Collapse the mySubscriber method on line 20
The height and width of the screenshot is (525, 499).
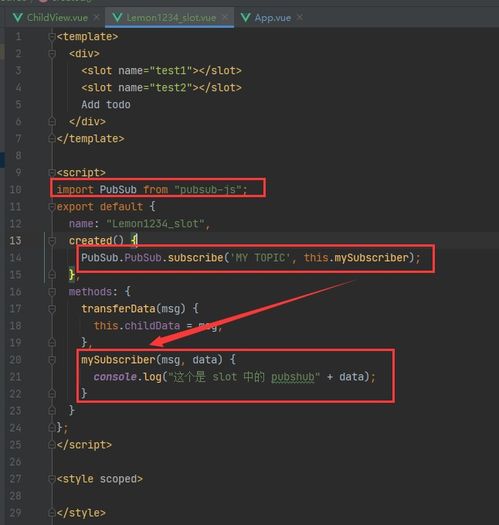tap(52, 360)
